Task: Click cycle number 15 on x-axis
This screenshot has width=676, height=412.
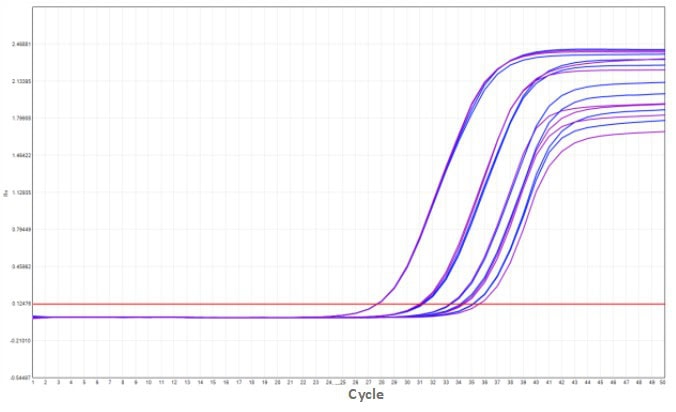Action: (213, 382)
